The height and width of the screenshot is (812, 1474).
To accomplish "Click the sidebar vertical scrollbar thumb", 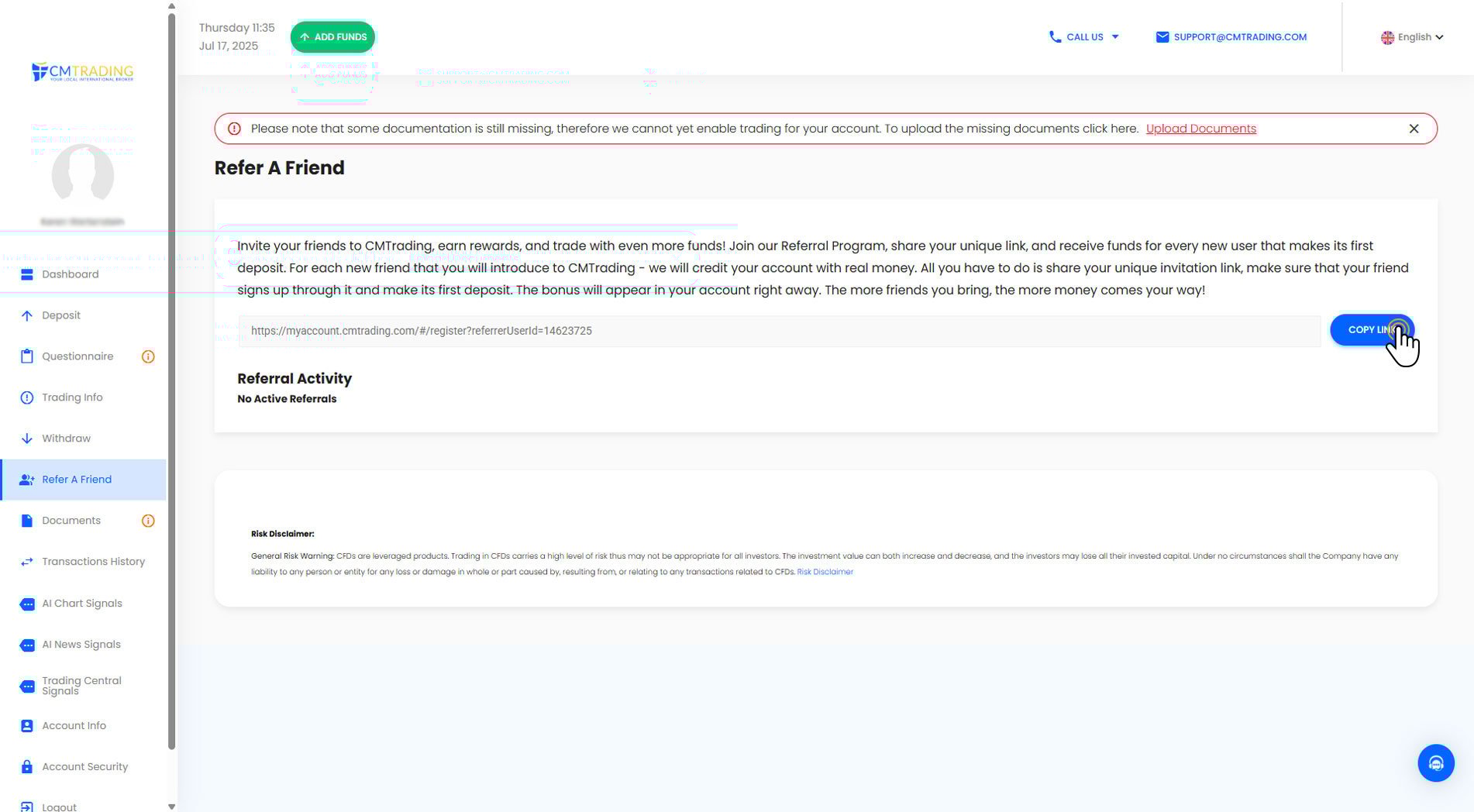I will 171,381.
